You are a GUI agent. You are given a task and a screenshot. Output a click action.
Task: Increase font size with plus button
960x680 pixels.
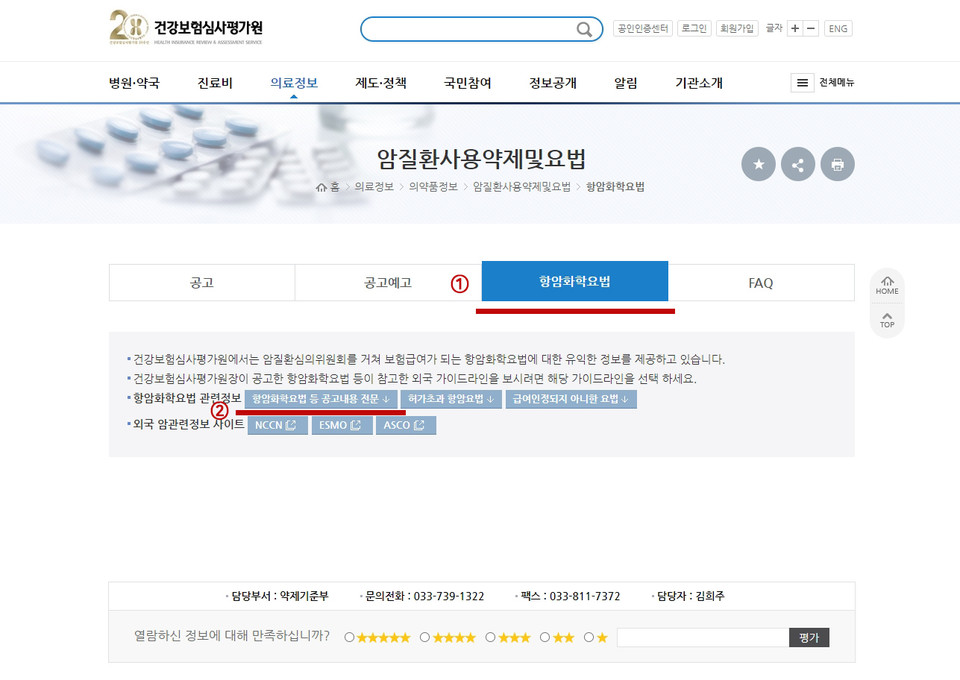795,28
